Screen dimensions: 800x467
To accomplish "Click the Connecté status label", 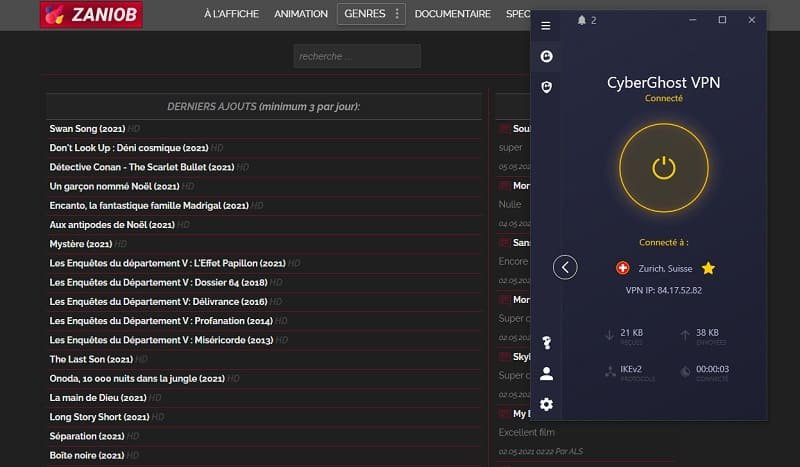I will [664, 98].
